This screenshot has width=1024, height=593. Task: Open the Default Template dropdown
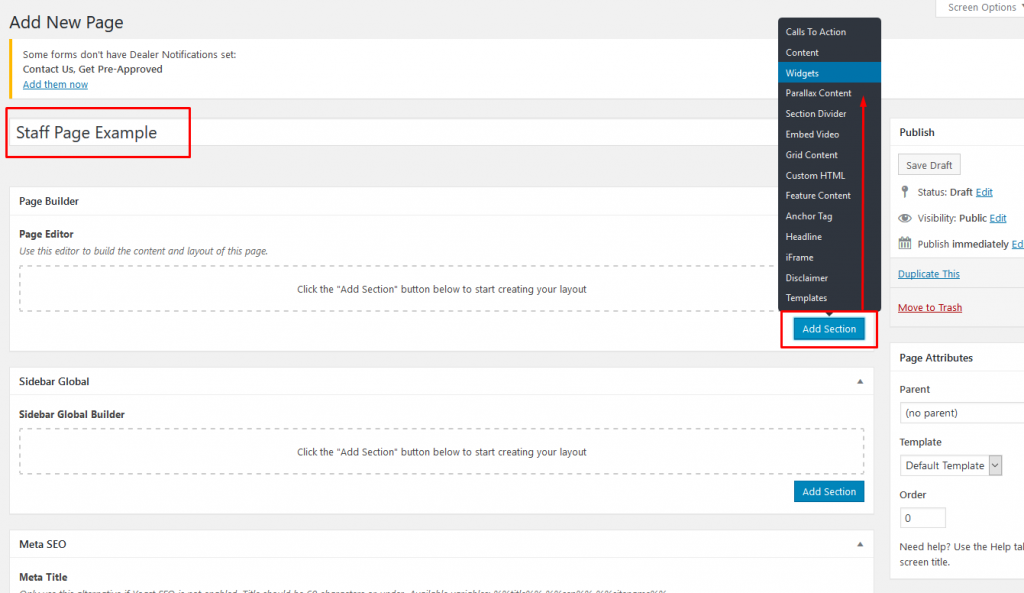950,466
